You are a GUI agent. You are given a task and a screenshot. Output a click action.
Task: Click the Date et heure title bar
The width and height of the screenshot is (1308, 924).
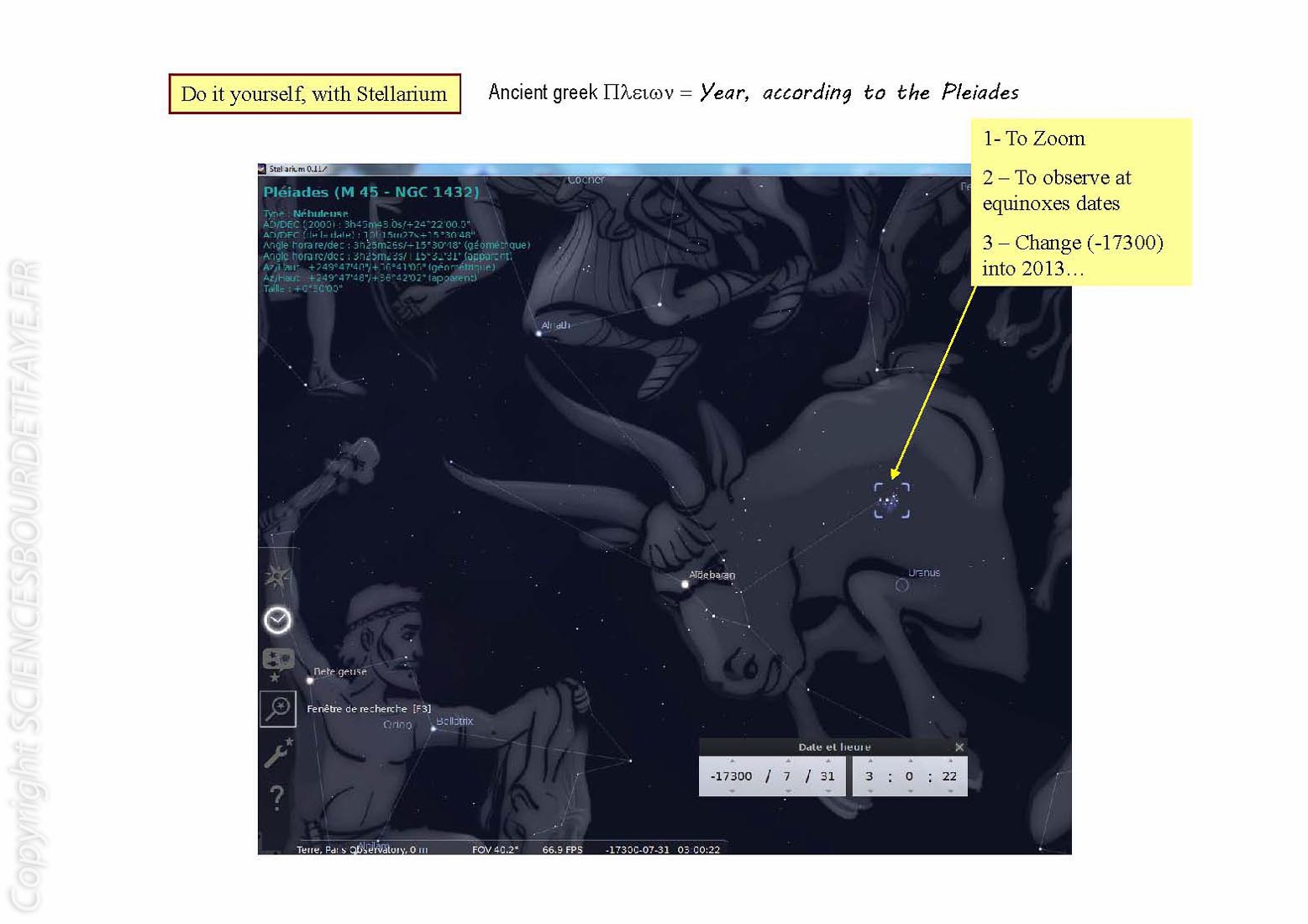[833, 747]
